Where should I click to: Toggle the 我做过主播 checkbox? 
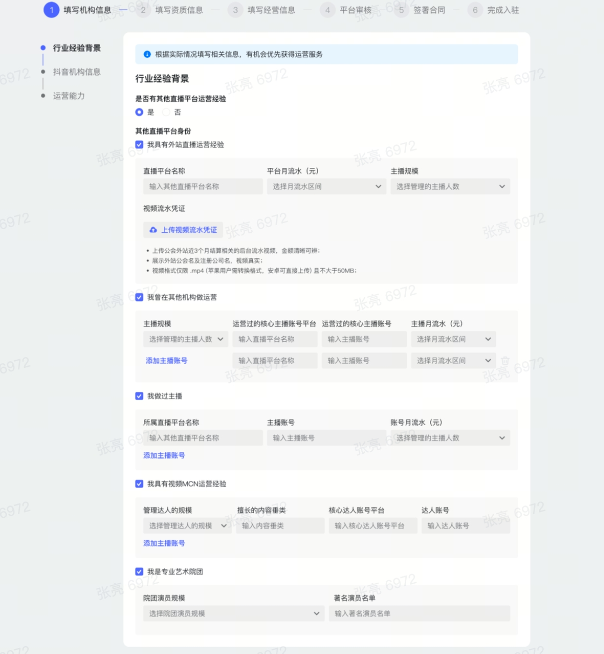[x=139, y=396]
